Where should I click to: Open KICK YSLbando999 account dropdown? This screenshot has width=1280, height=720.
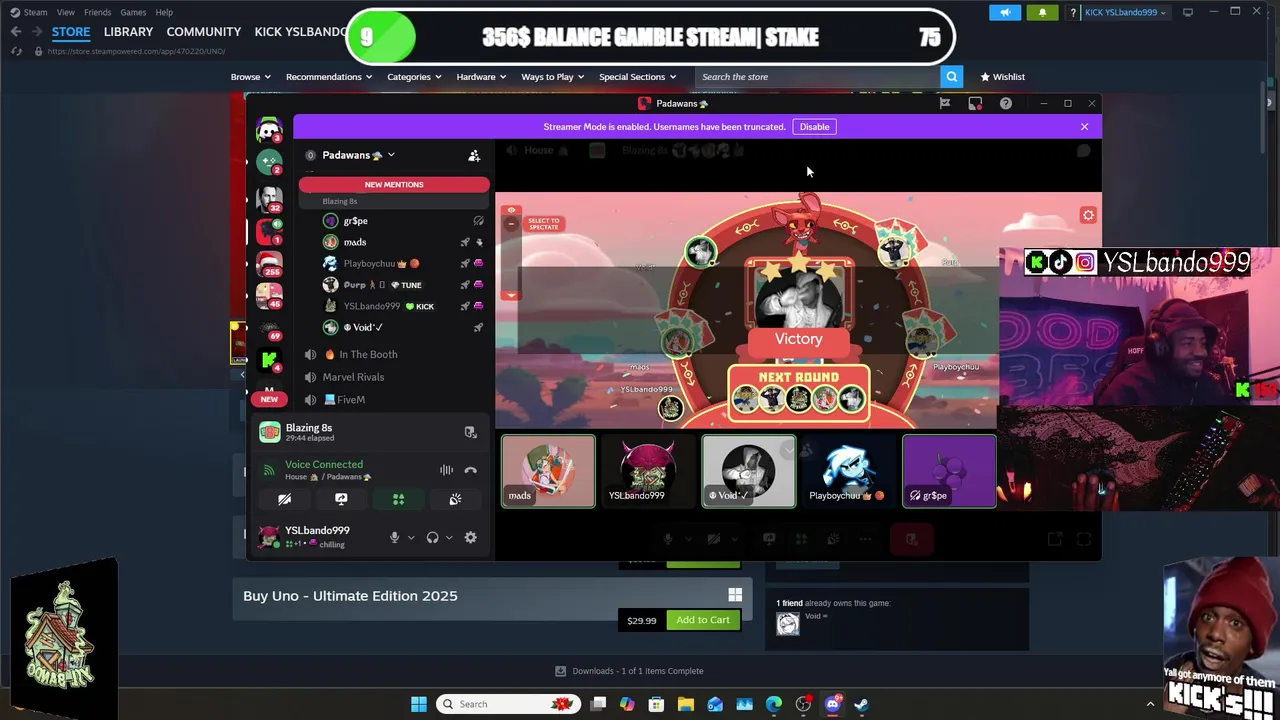[x=1125, y=12]
